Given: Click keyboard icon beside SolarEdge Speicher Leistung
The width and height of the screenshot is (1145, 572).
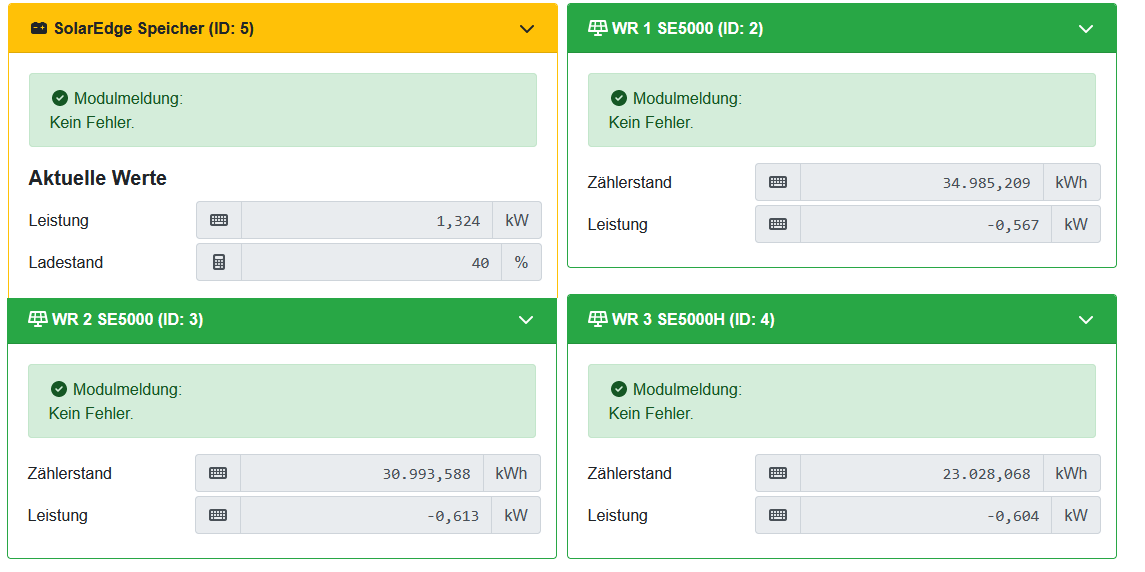Looking at the screenshot, I should point(219,220).
